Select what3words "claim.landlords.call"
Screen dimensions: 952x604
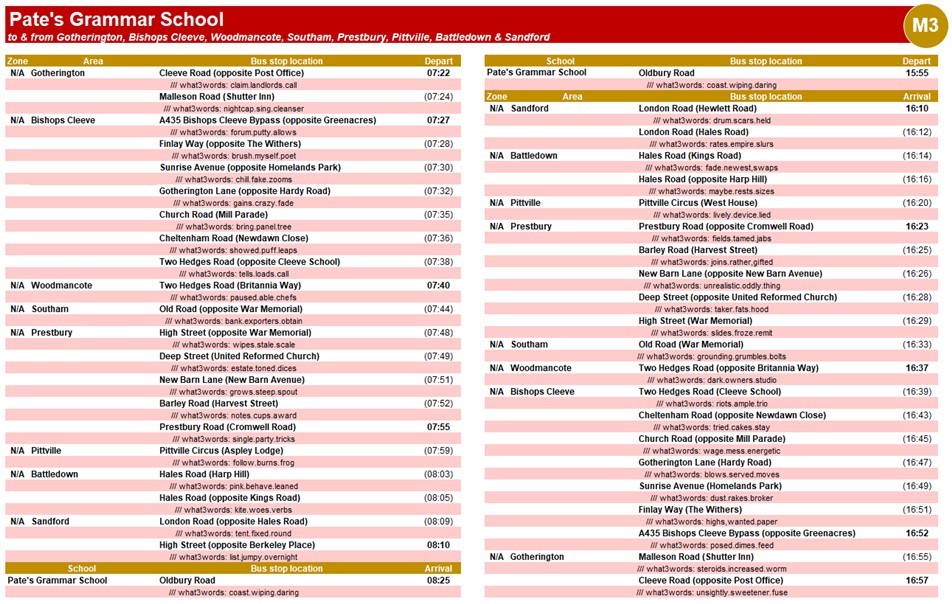(264, 85)
